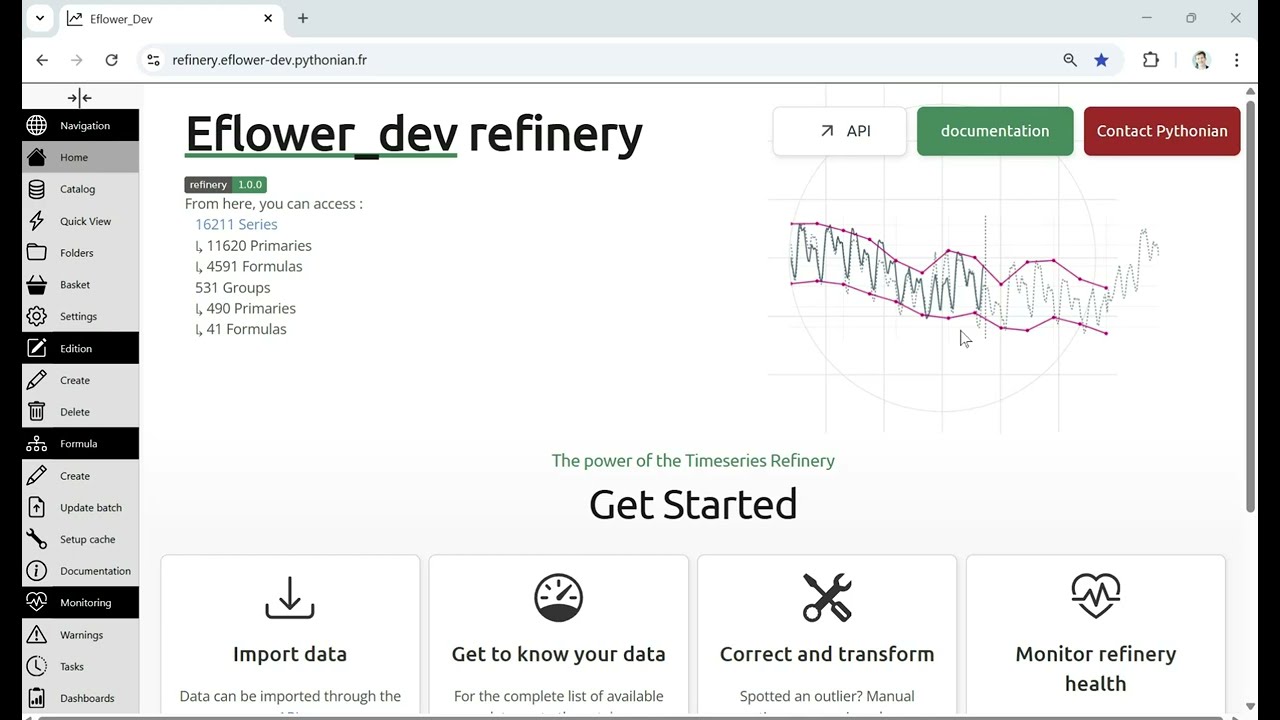Click the refinery 1.0.0 version badge

[226, 185]
